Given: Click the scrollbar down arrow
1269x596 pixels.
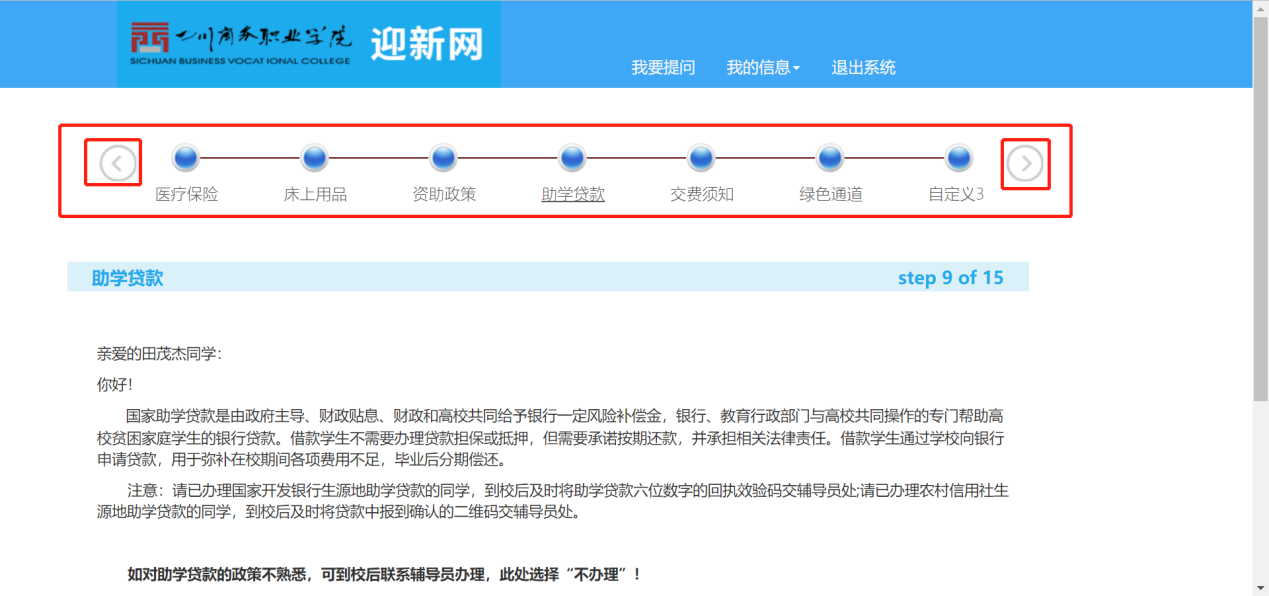Looking at the screenshot, I should [1260, 587].
